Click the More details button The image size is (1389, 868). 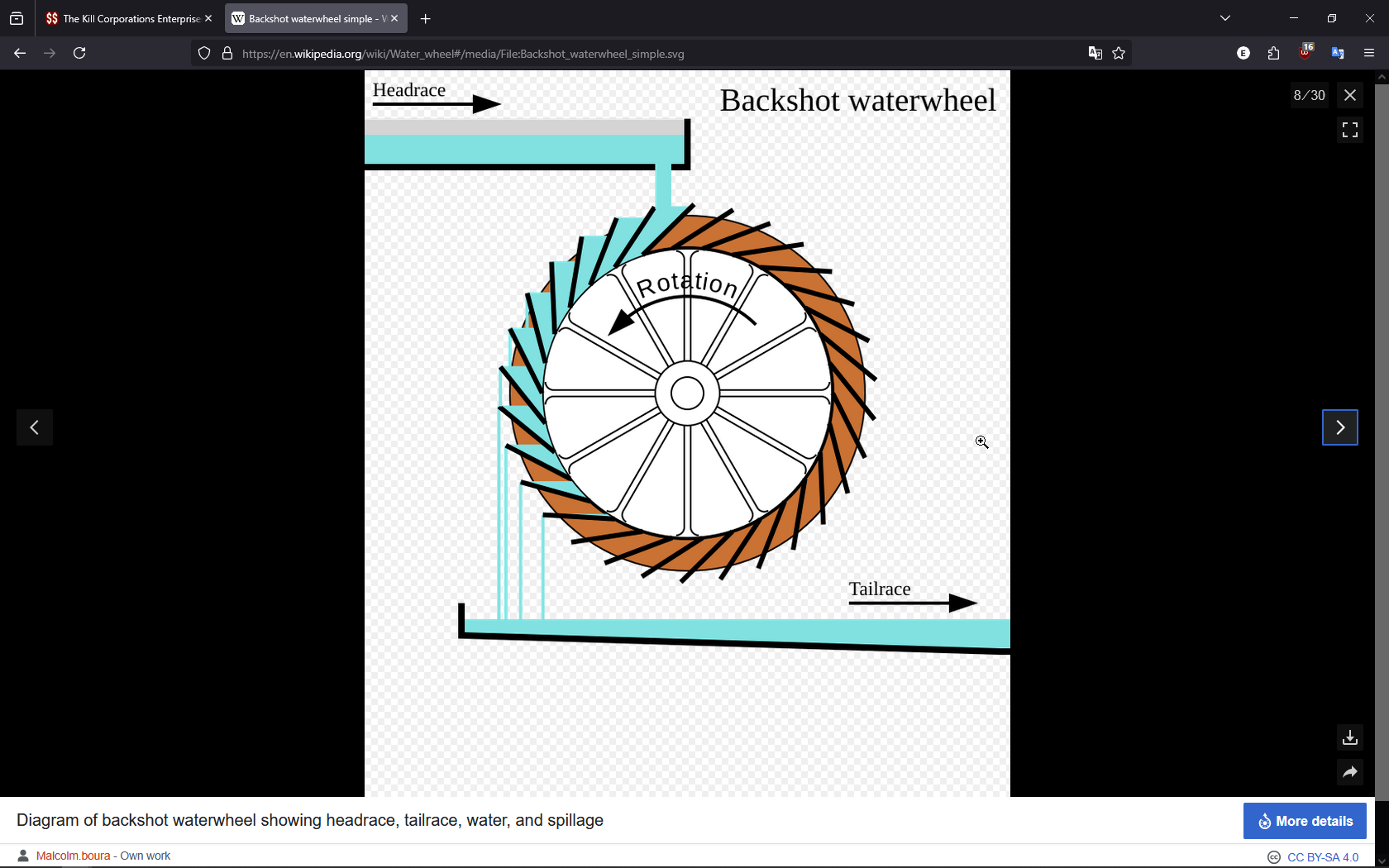[1305, 821]
